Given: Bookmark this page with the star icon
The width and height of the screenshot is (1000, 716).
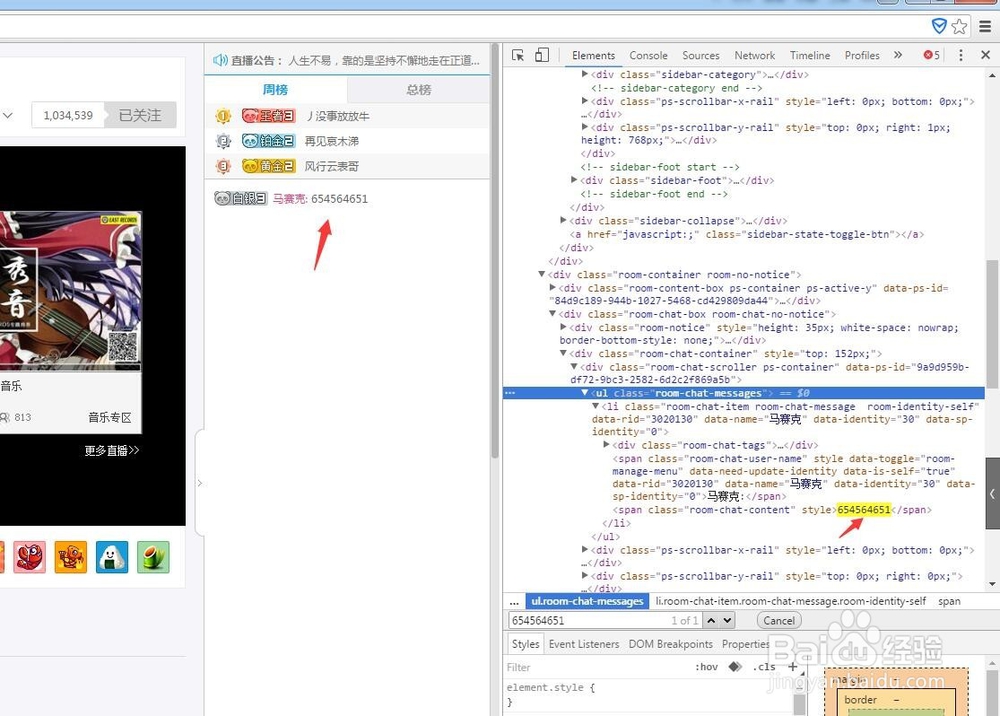Looking at the screenshot, I should tap(959, 26).
